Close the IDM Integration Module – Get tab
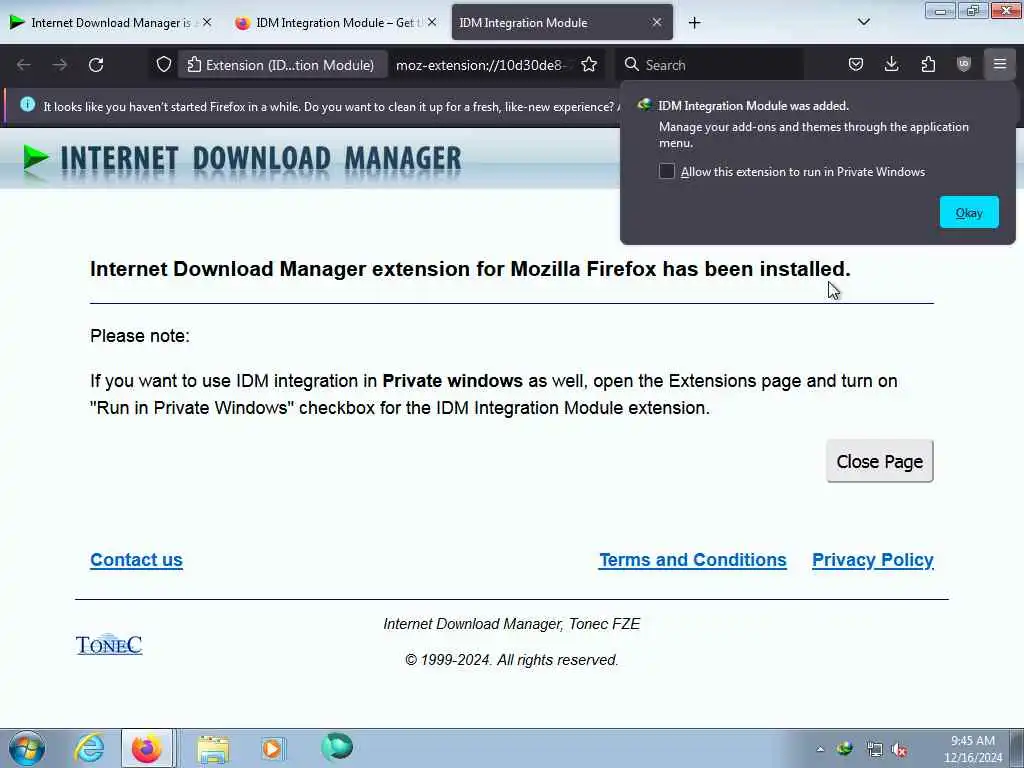1024x768 pixels. (432, 22)
